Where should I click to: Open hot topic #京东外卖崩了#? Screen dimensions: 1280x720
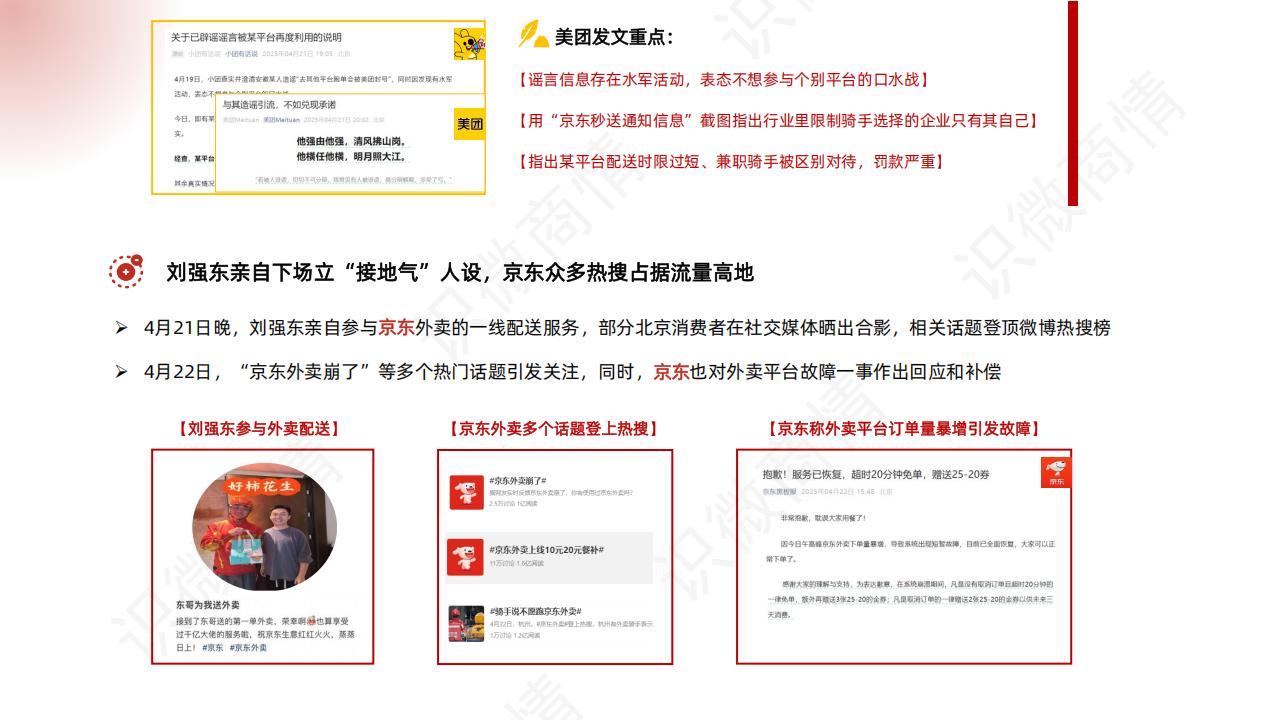[x=518, y=481]
